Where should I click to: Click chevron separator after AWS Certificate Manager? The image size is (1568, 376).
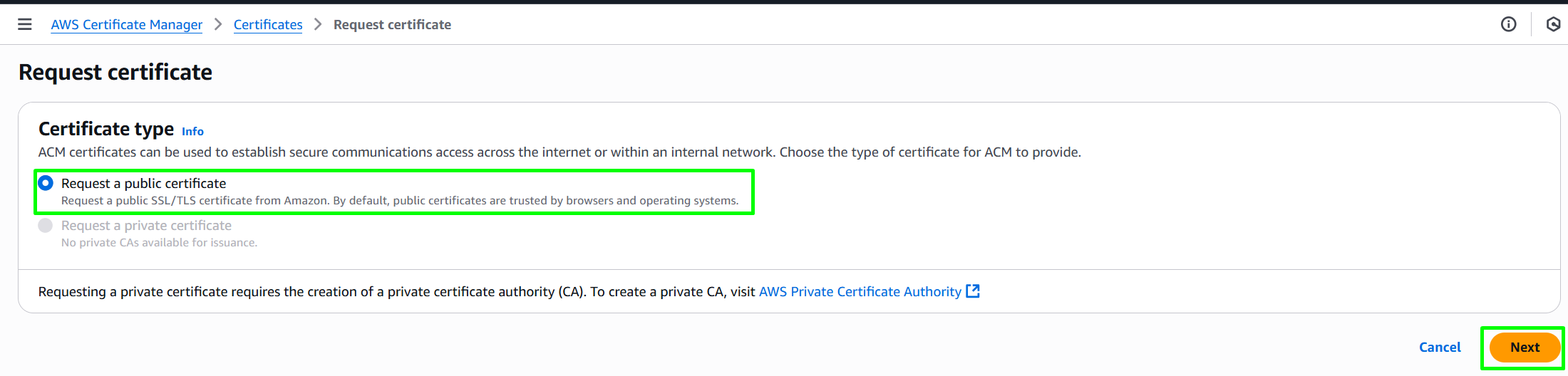(x=218, y=24)
